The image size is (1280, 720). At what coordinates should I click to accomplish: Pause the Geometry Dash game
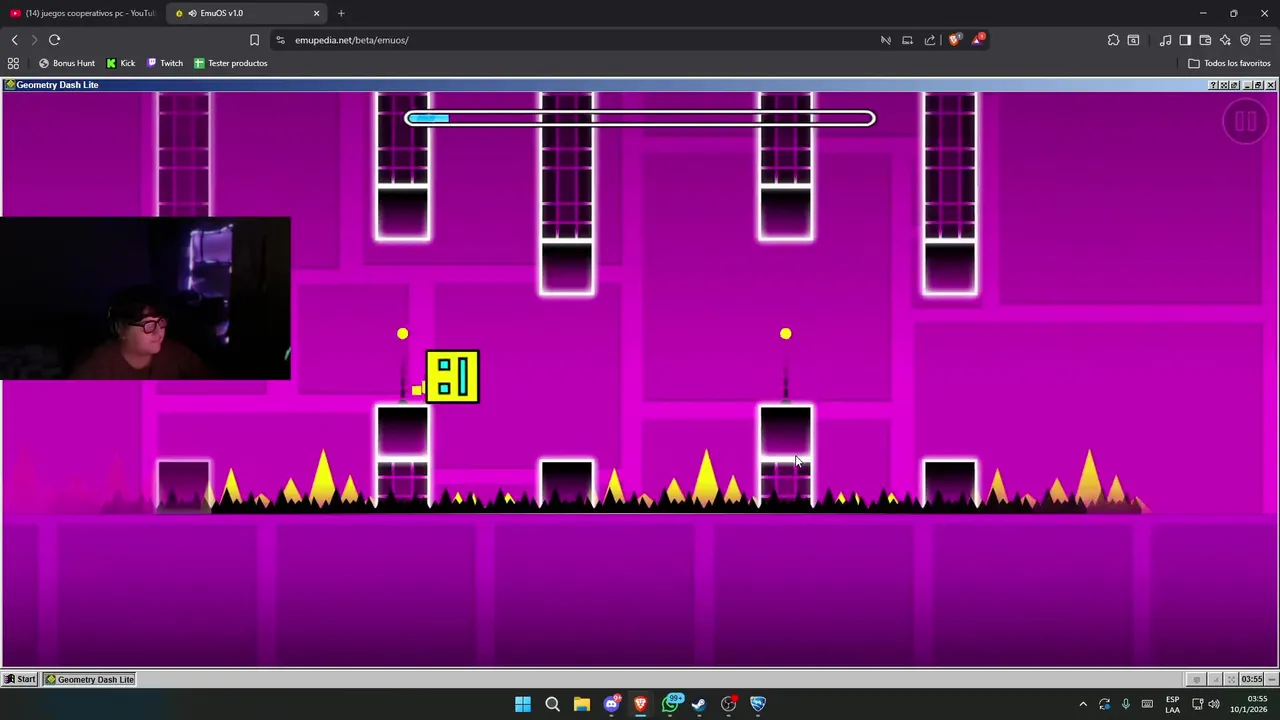(1245, 122)
